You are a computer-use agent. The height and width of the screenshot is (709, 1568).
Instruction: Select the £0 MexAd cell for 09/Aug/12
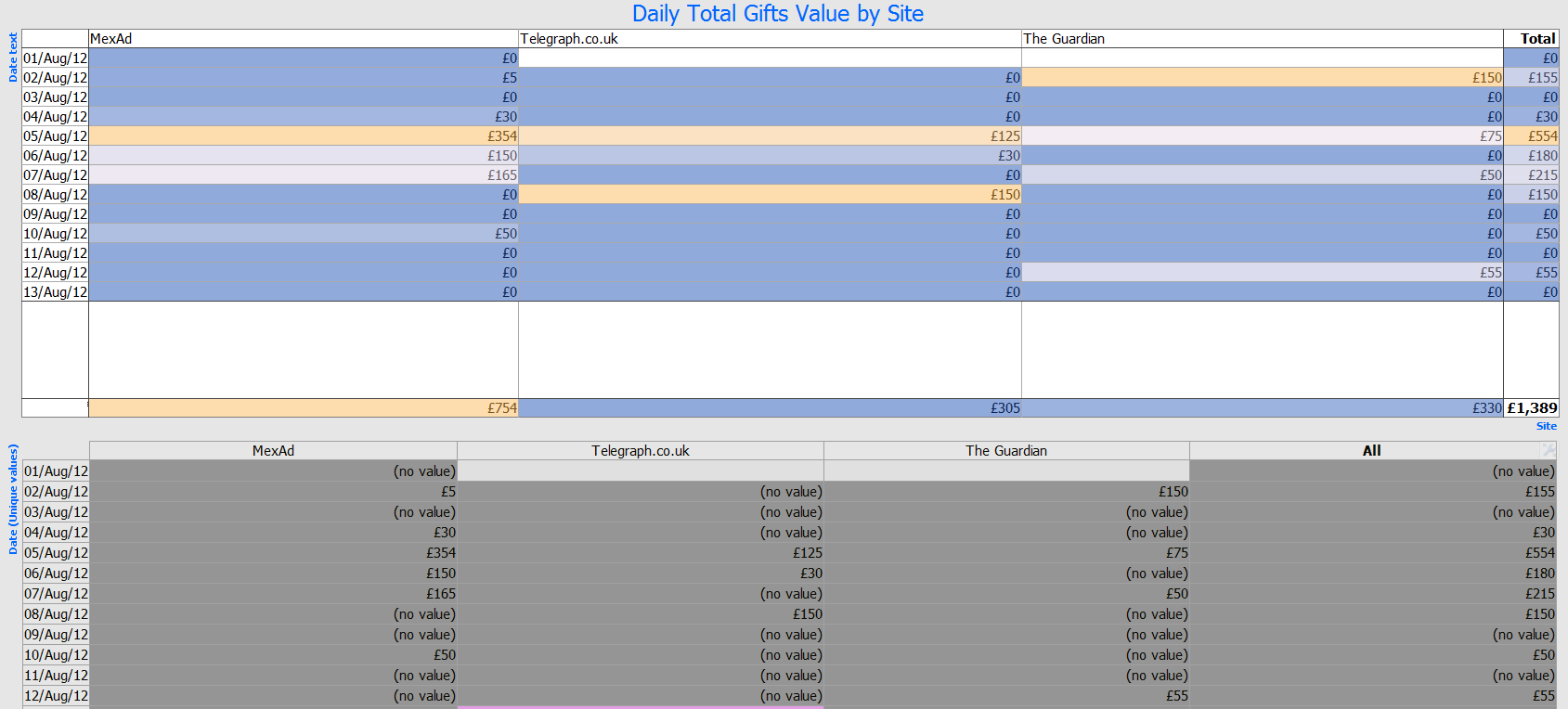point(304,214)
